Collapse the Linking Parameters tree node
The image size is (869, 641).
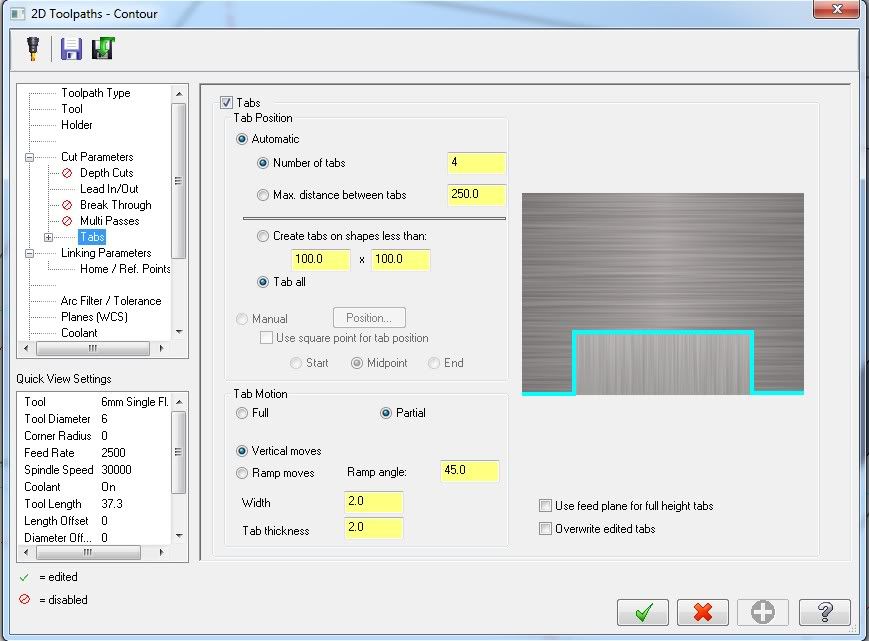(x=29, y=253)
